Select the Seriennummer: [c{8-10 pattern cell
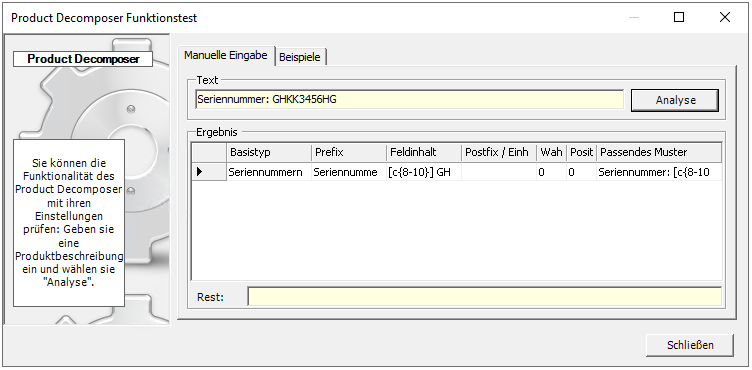The image size is (752, 370). [x=659, y=172]
